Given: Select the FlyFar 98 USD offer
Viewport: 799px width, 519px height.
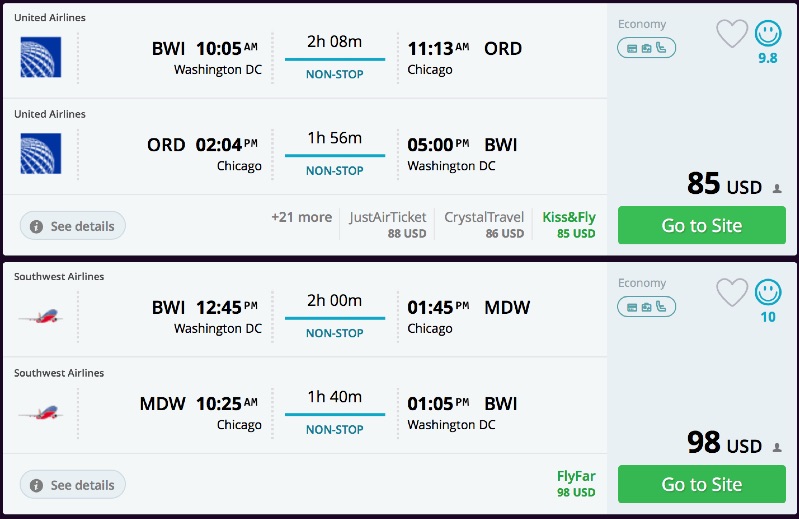Looking at the screenshot, I should (x=576, y=484).
